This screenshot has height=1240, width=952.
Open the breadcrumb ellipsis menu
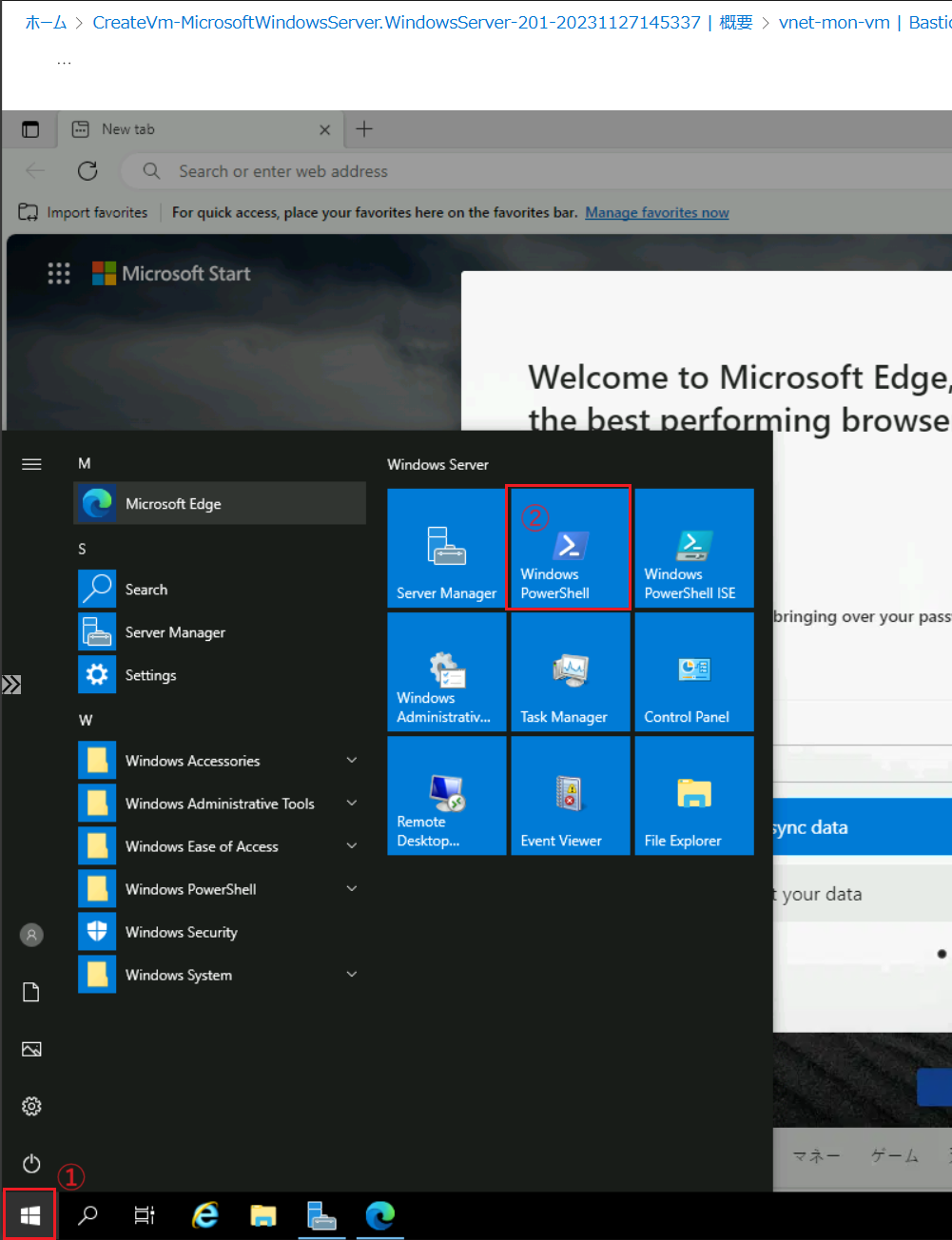click(x=64, y=62)
